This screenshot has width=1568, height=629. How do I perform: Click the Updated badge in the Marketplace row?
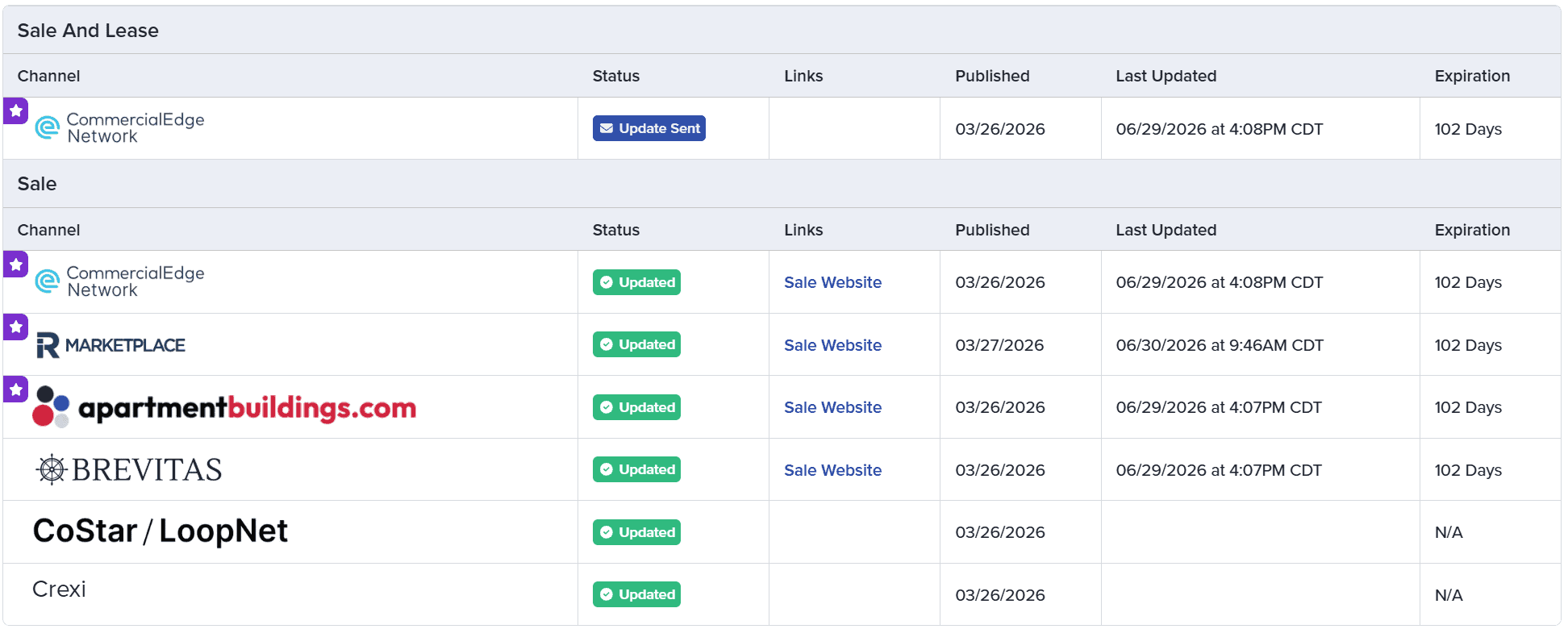coord(636,344)
